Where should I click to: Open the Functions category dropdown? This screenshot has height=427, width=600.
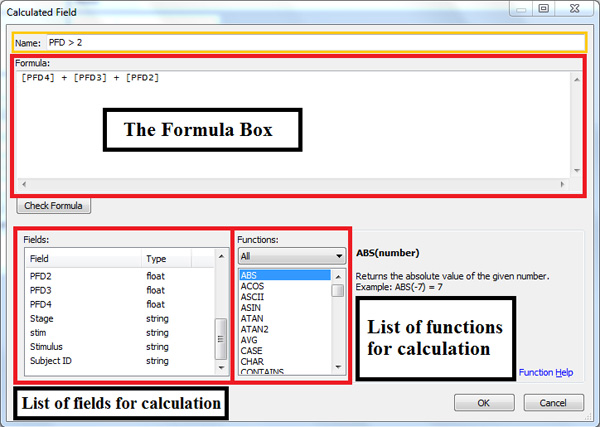click(x=292, y=256)
